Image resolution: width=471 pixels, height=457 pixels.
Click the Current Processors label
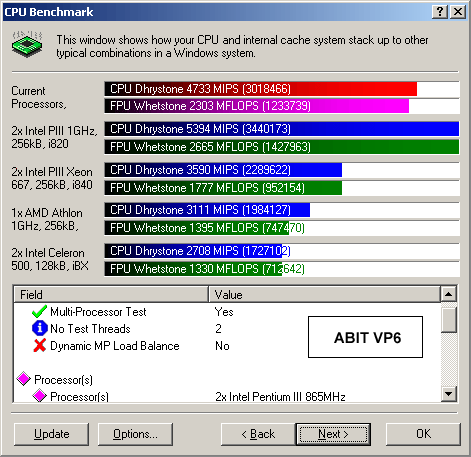click(39, 97)
